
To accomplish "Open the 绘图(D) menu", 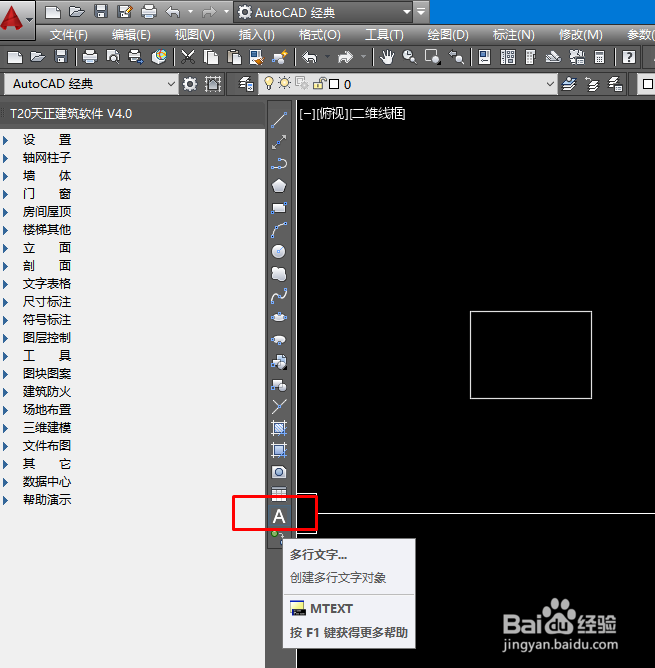I will point(448,35).
